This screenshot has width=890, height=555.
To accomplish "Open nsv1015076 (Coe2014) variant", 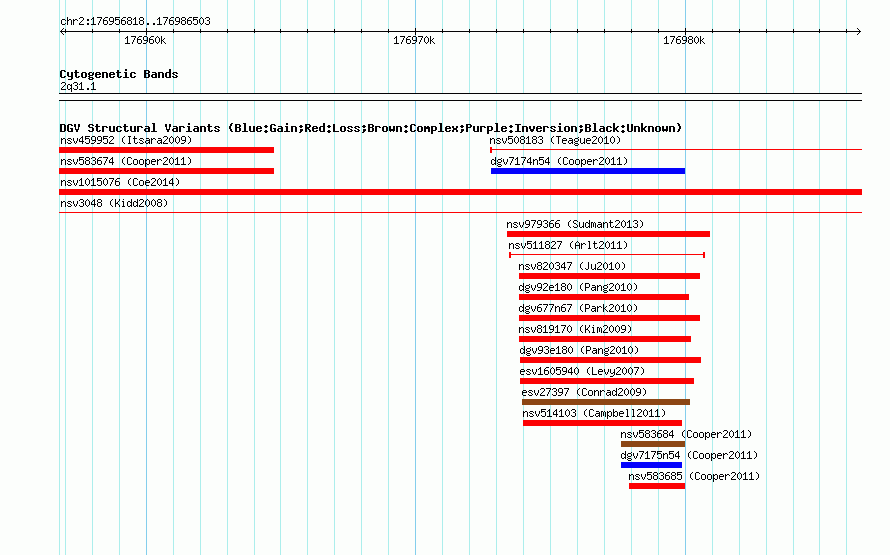I will (x=120, y=182).
